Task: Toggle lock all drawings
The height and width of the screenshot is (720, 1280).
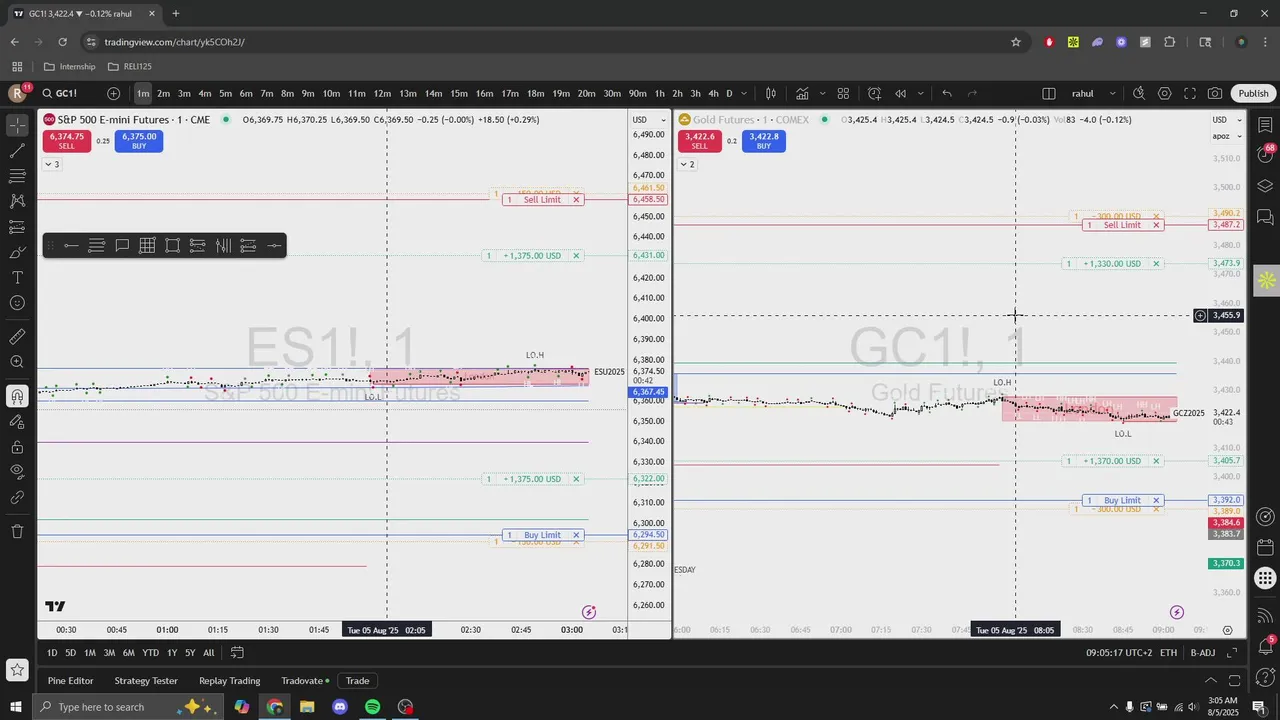Action: pyautogui.click(x=17, y=446)
